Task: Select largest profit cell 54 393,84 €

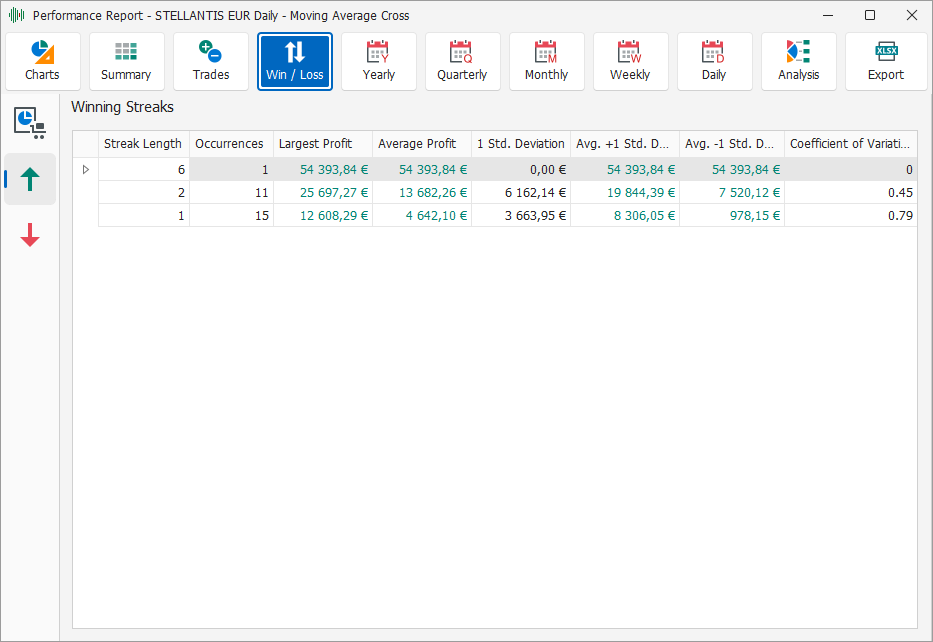Action: [323, 170]
